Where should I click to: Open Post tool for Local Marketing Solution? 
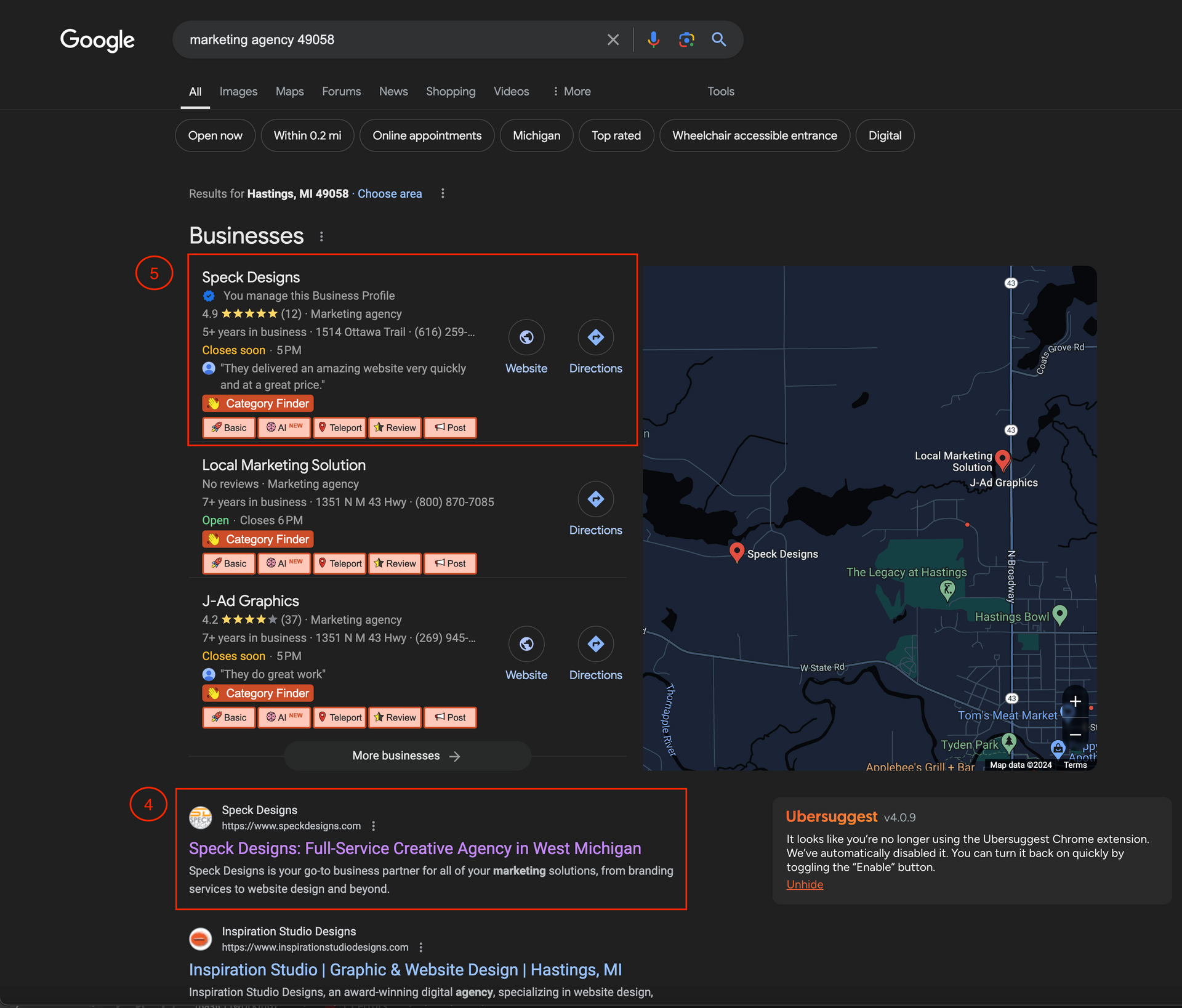coord(451,563)
